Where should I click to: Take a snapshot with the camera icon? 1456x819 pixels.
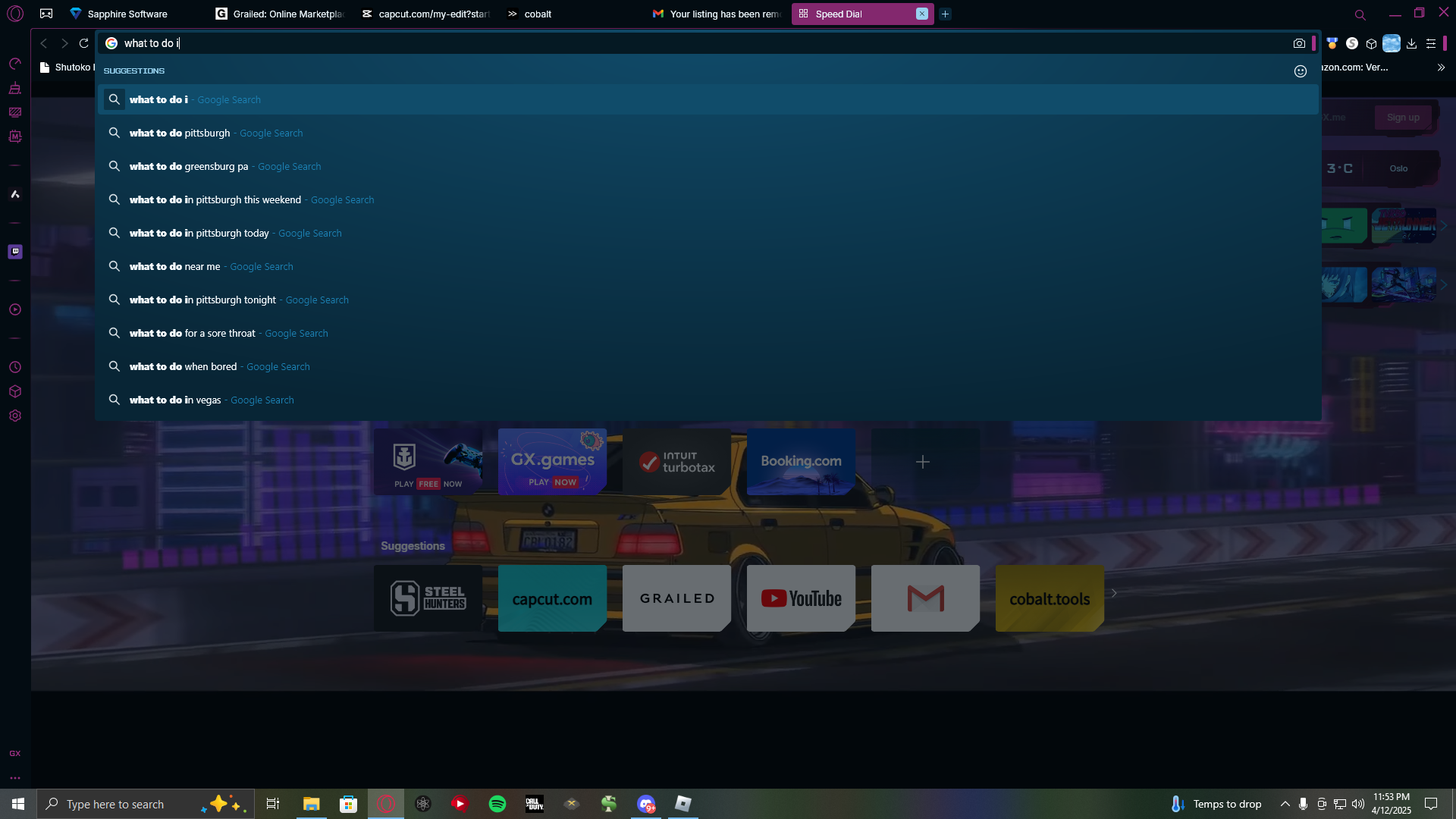[1299, 43]
